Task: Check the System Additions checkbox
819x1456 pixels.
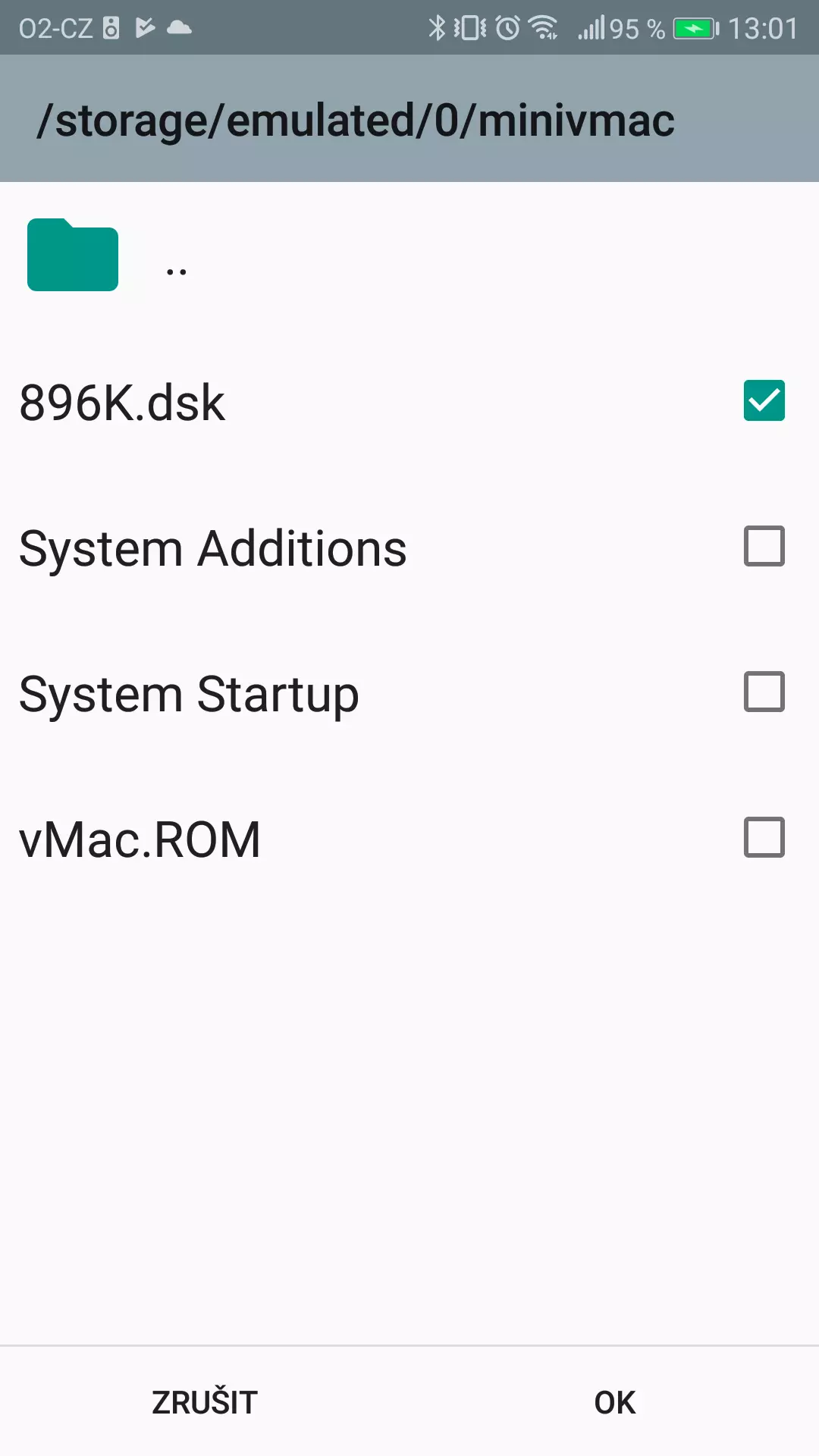Action: click(764, 546)
